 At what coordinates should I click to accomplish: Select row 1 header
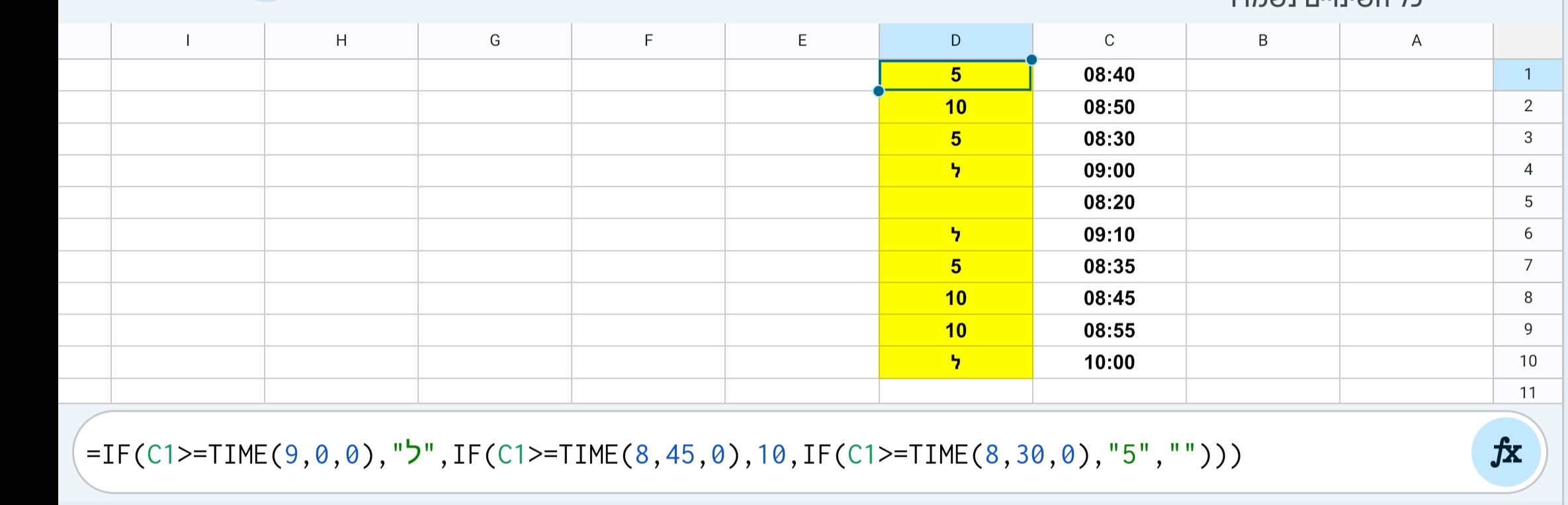(1528, 75)
